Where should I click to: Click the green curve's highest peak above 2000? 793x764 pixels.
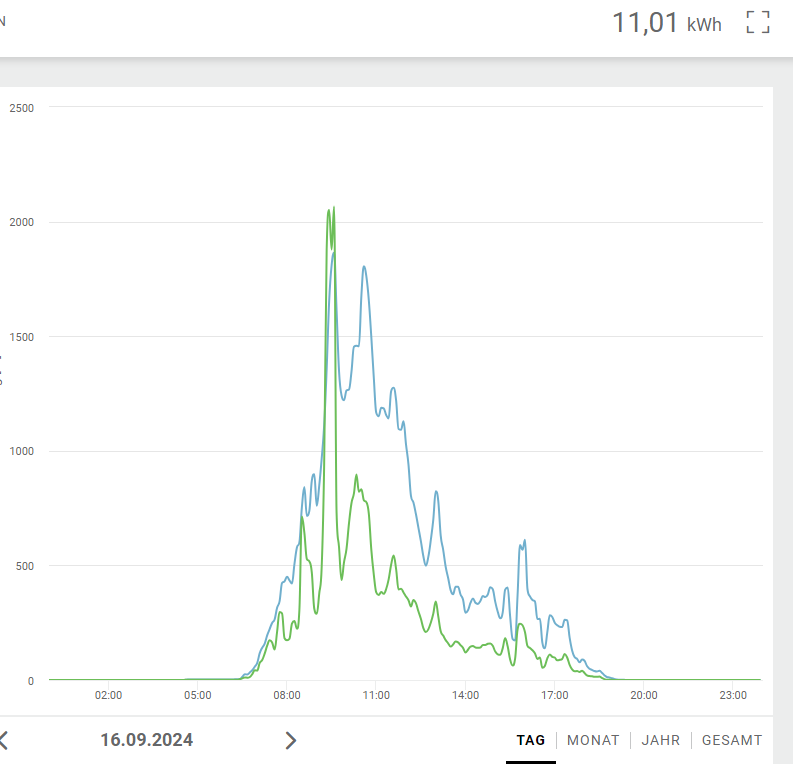331,209
